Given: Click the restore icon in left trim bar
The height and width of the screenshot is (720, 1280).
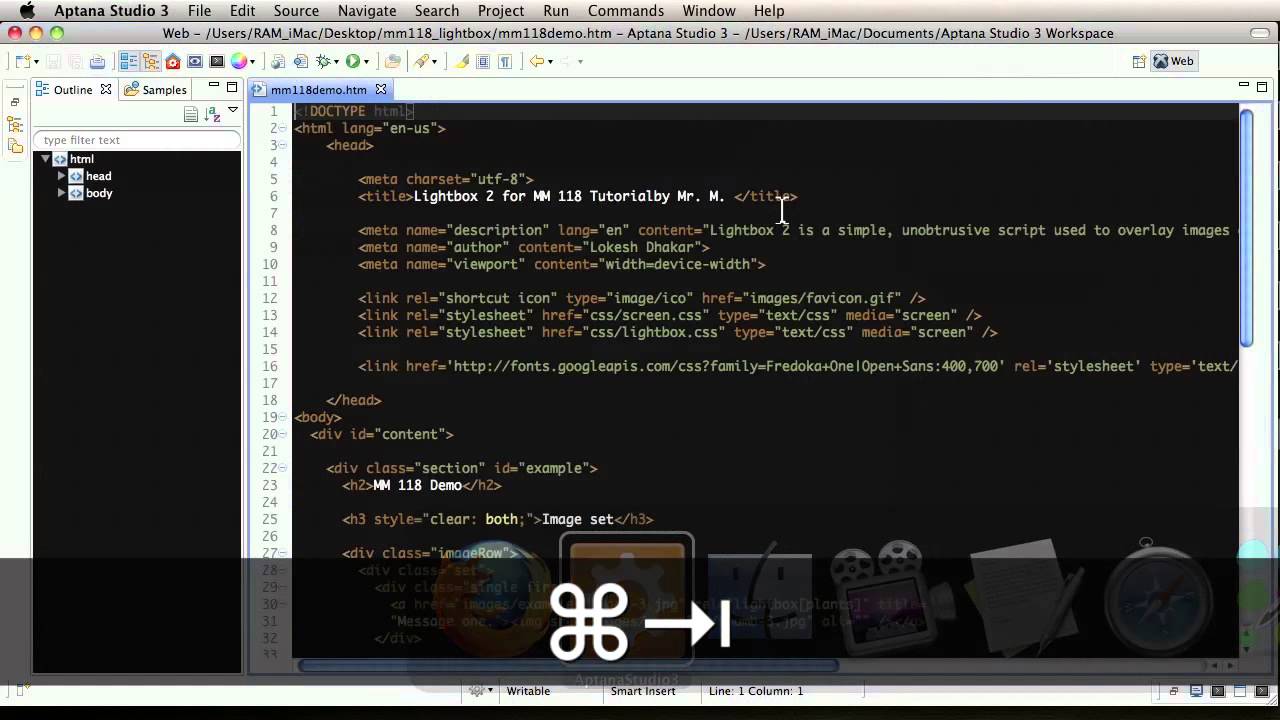Looking at the screenshot, I should coord(15,102).
